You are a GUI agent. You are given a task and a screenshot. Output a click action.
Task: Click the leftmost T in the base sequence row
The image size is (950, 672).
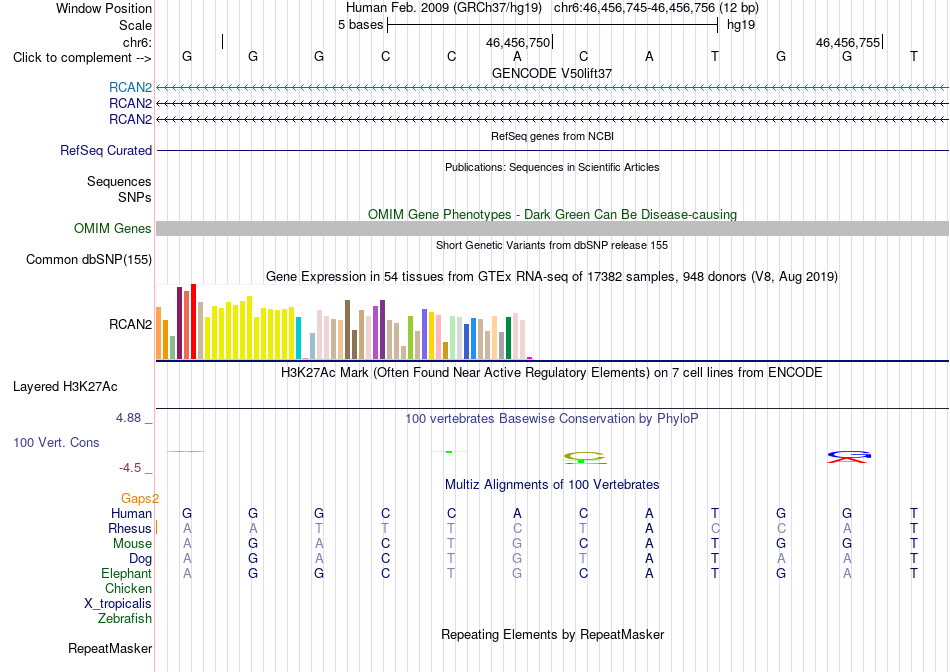pyautogui.click(x=715, y=56)
